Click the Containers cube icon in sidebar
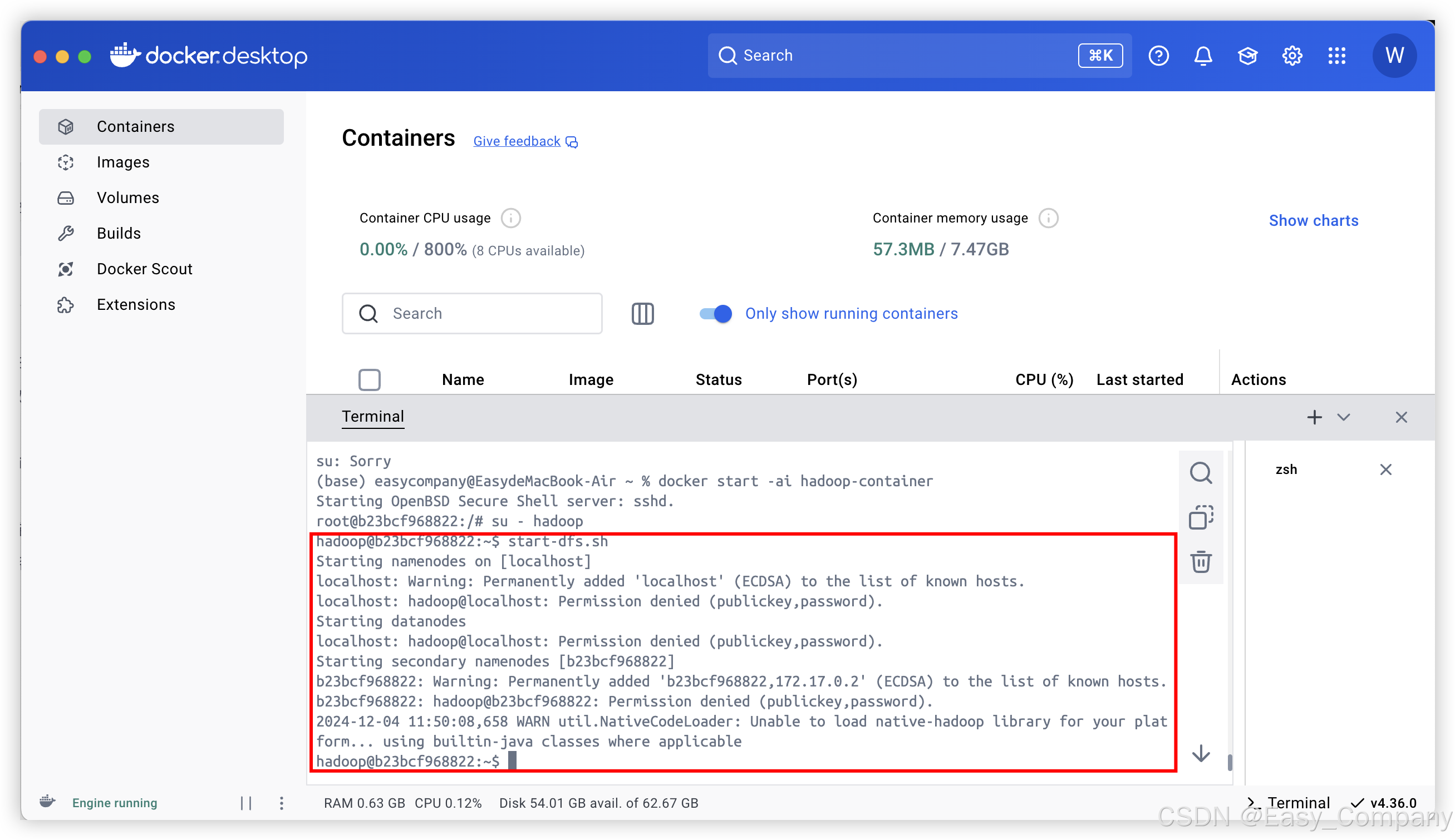 coord(66,126)
